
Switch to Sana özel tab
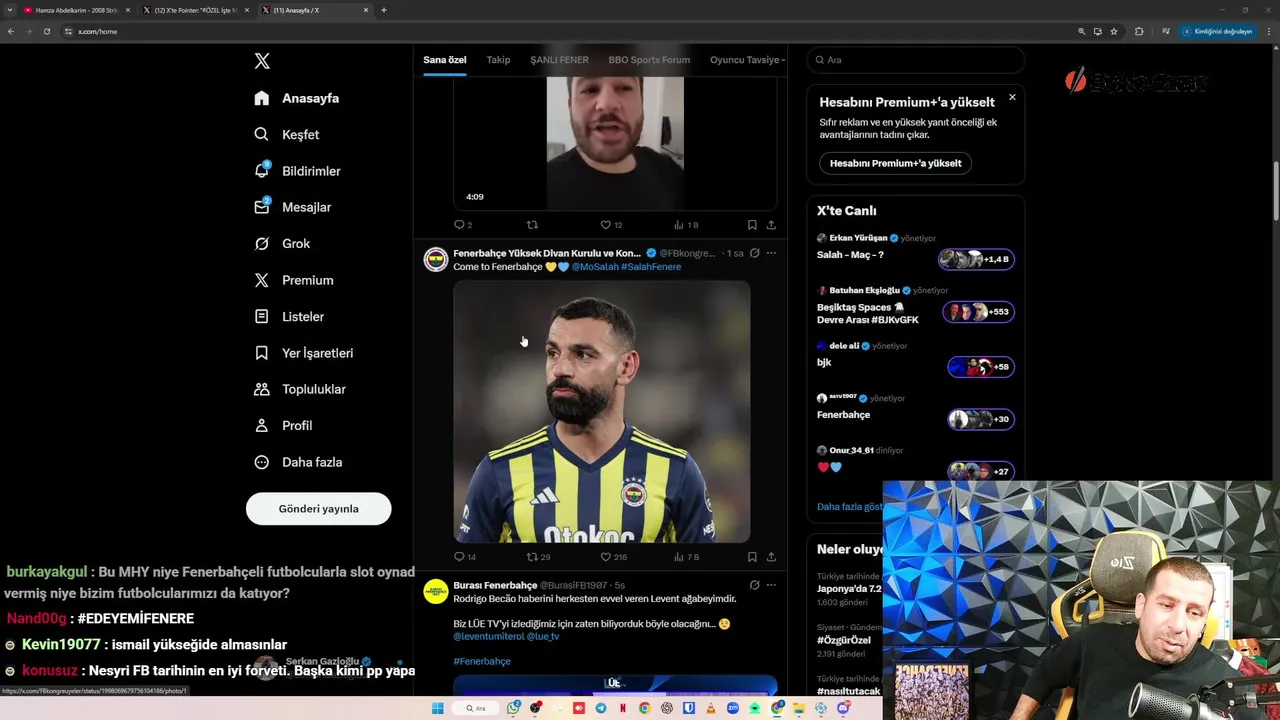[x=444, y=60]
